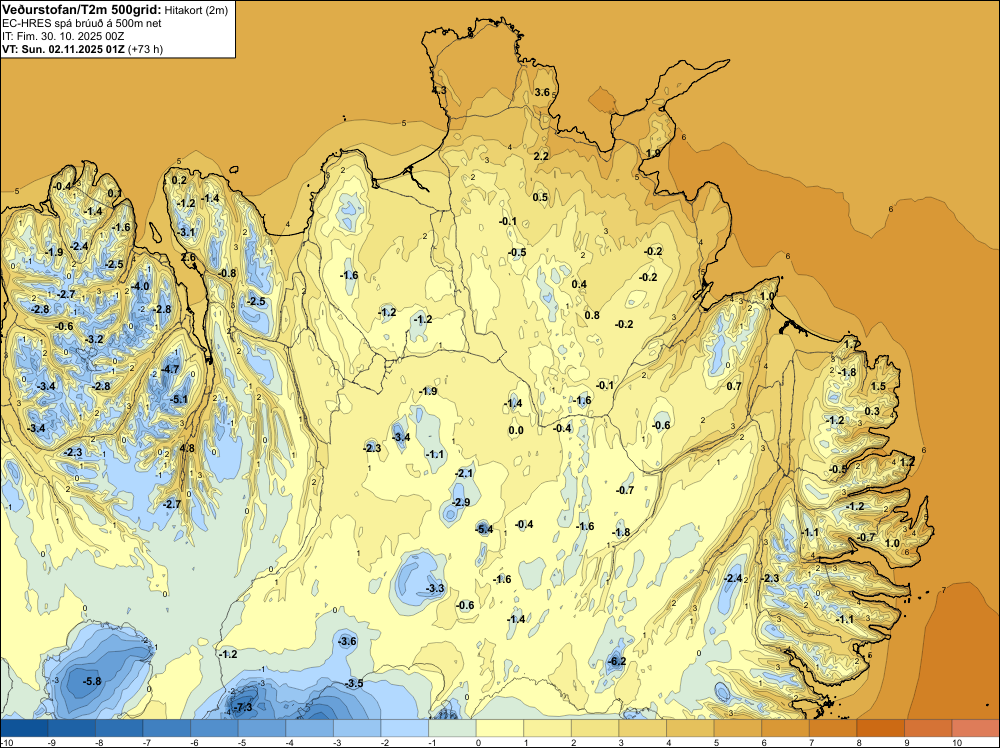
Task: Select the -4.0 temperature reading
Action: tap(140, 286)
